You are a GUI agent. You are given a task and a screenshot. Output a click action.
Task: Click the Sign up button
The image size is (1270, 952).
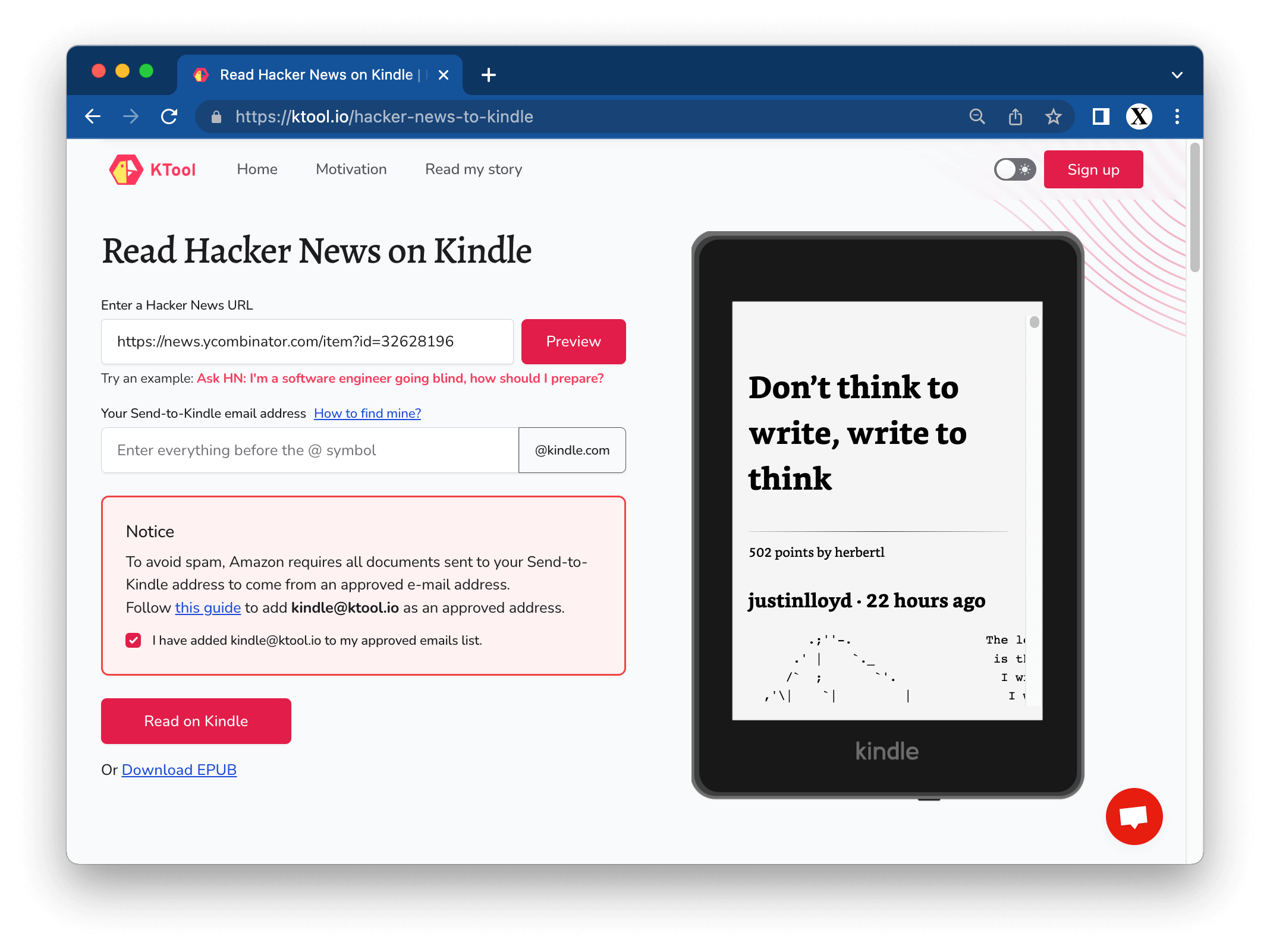[1093, 170]
